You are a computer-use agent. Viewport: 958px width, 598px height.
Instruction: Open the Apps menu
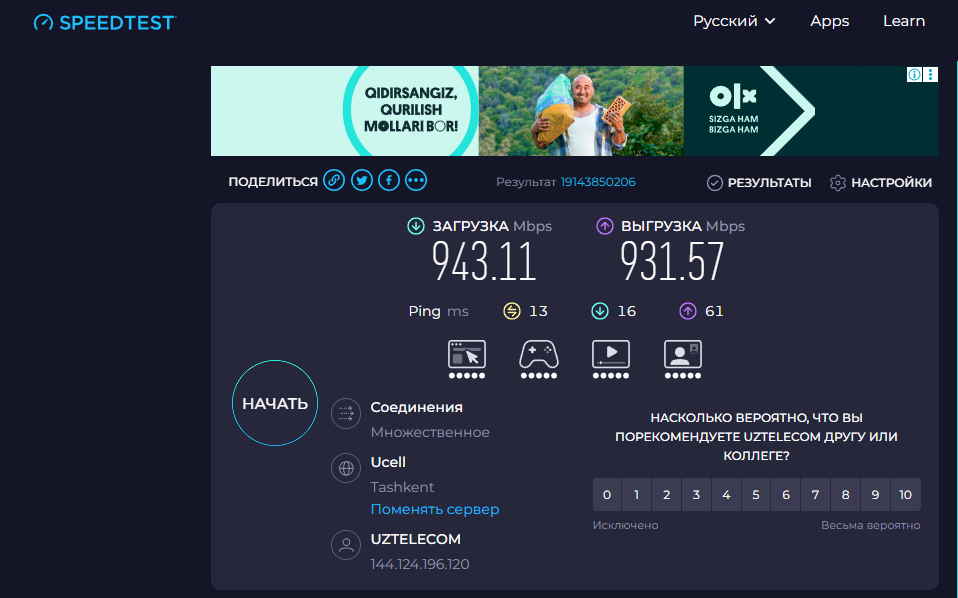(x=830, y=21)
